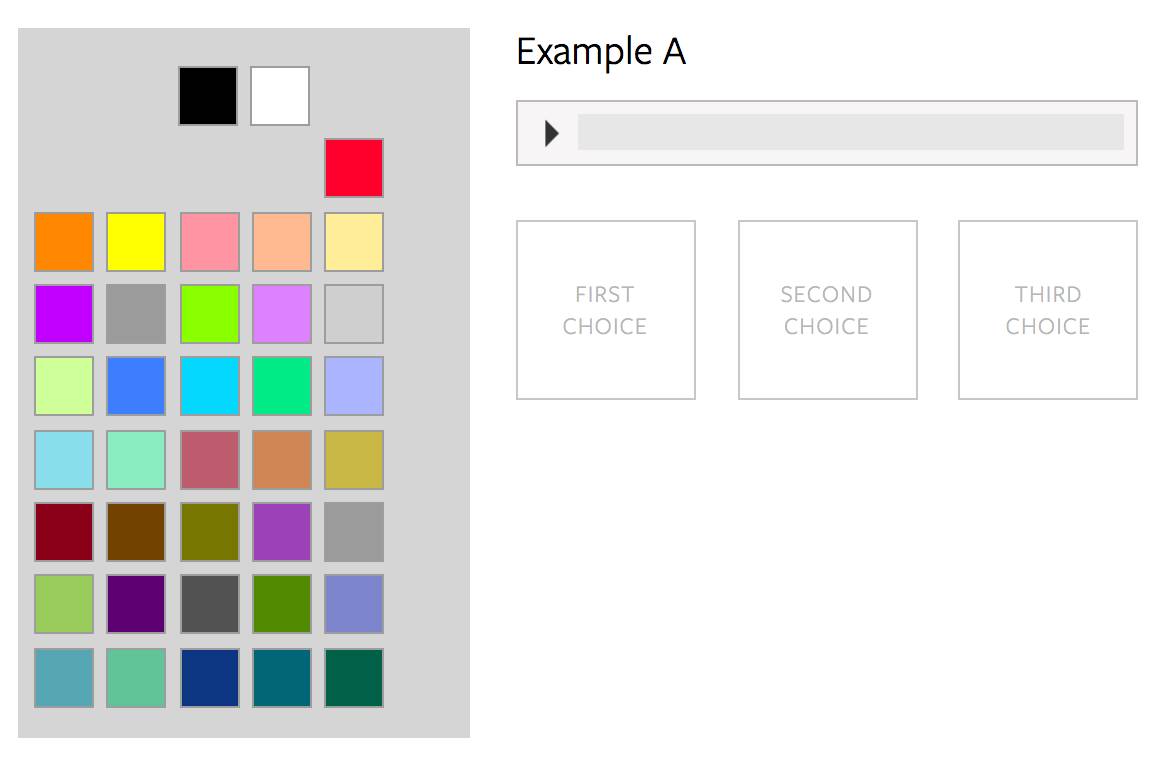The height and width of the screenshot is (758, 1166).
Task: Select the black color swatch
Action: 208,96
